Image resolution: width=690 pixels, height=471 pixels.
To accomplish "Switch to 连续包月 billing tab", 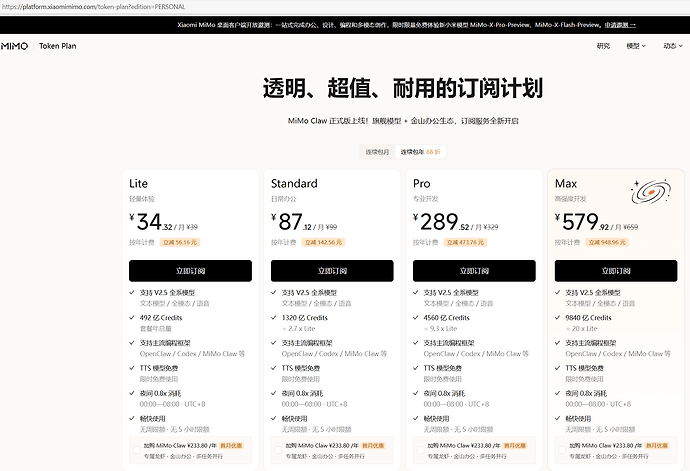I will [x=377, y=152].
